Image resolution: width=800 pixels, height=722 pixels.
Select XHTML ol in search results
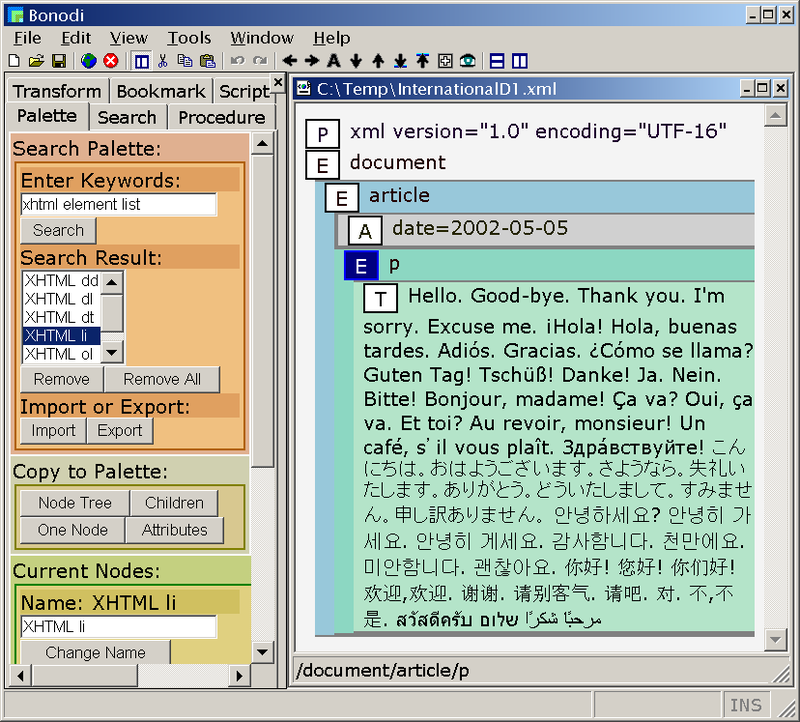point(61,354)
